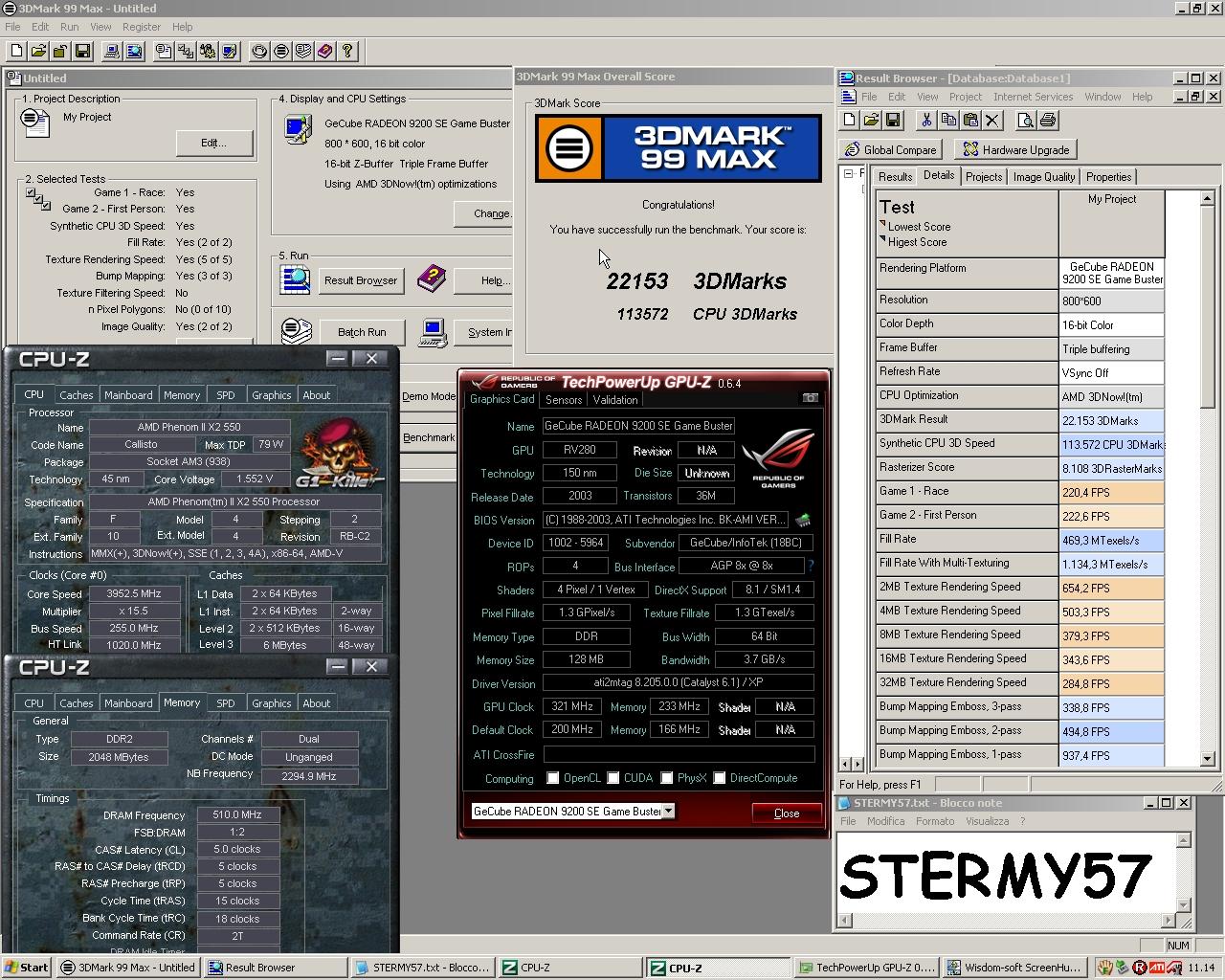Click the "16-bit Color" cell in Result Browser

(1111, 324)
